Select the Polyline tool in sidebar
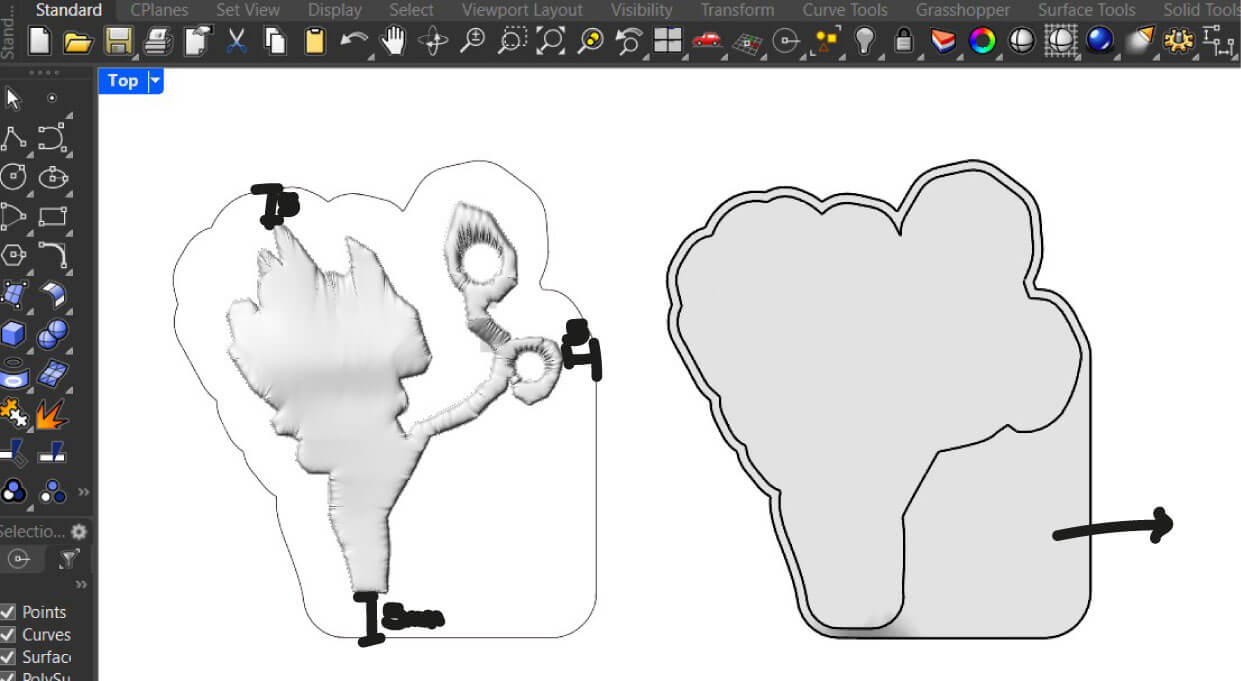Viewport: 1241px width, 681px height. 13,137
